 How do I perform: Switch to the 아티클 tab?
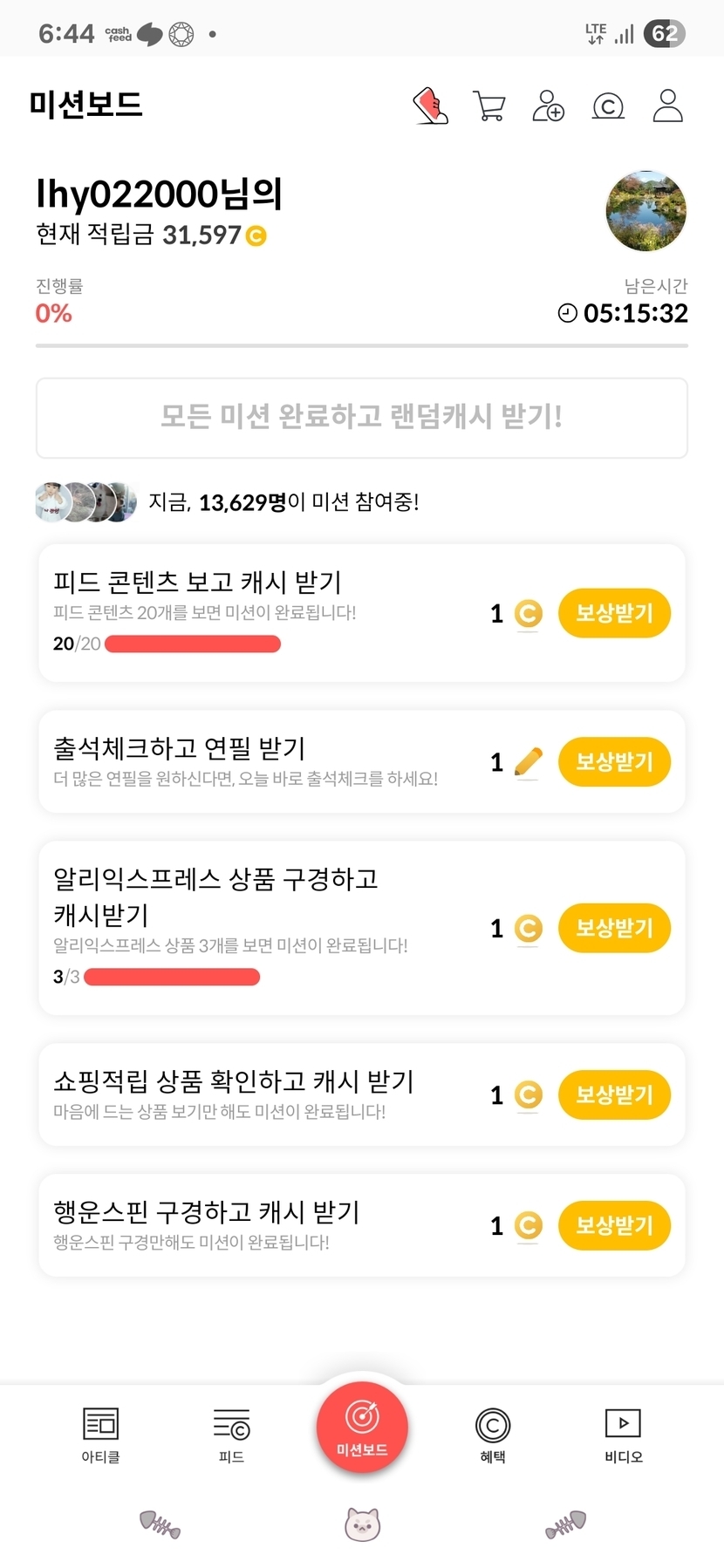[100, 1434]
